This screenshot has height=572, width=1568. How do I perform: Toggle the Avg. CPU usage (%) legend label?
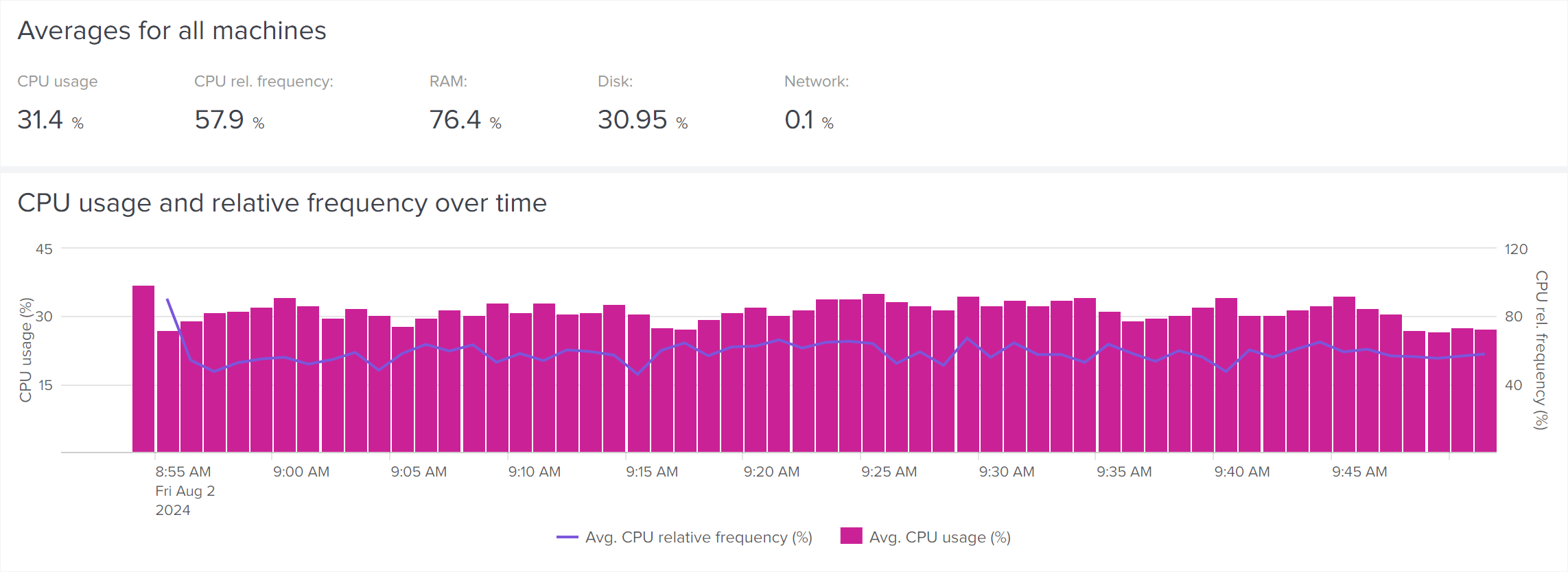click(x=939, y=537)
